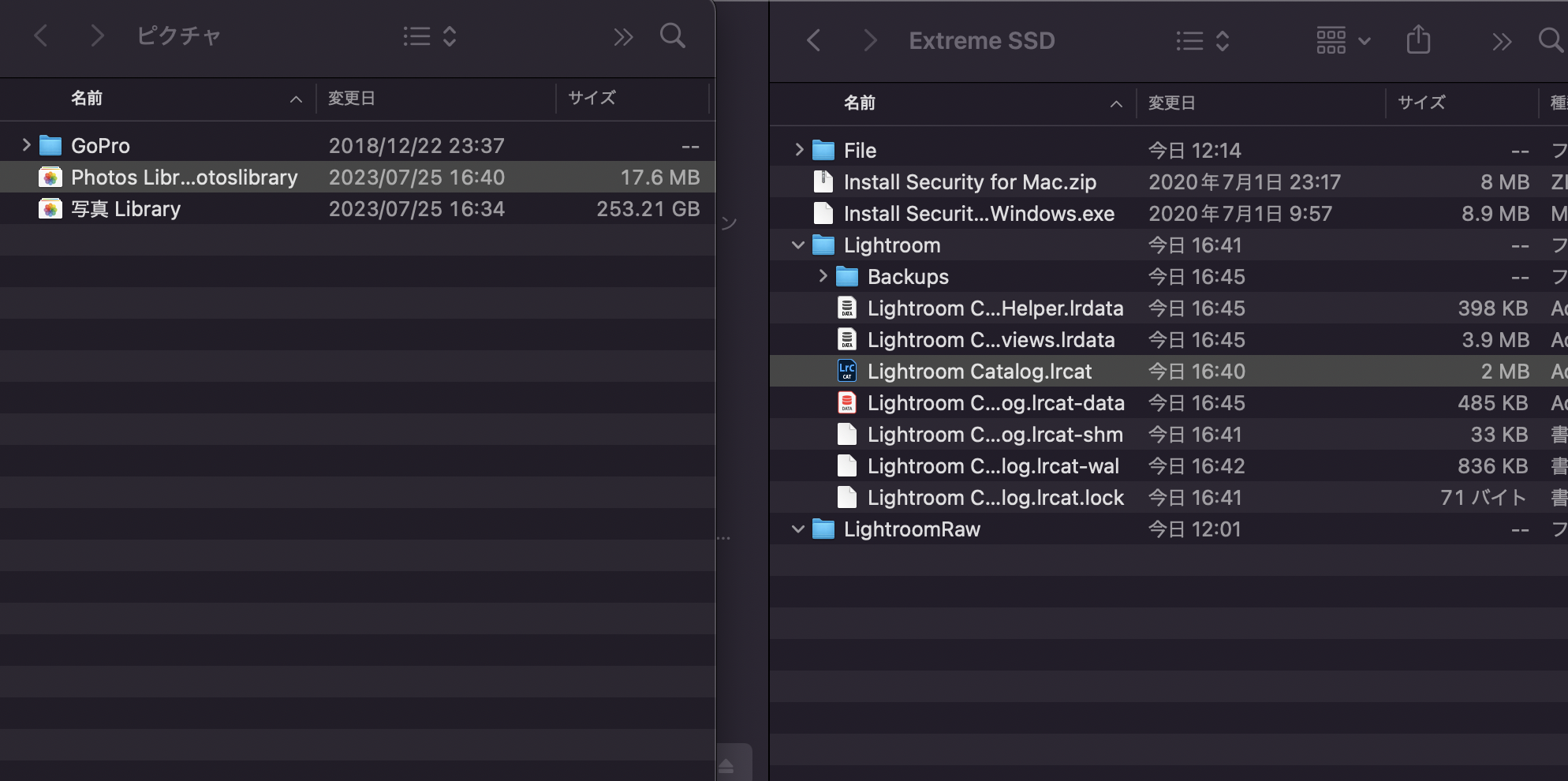
Task: Expand the Backups folder
Action: coord(823,276)
